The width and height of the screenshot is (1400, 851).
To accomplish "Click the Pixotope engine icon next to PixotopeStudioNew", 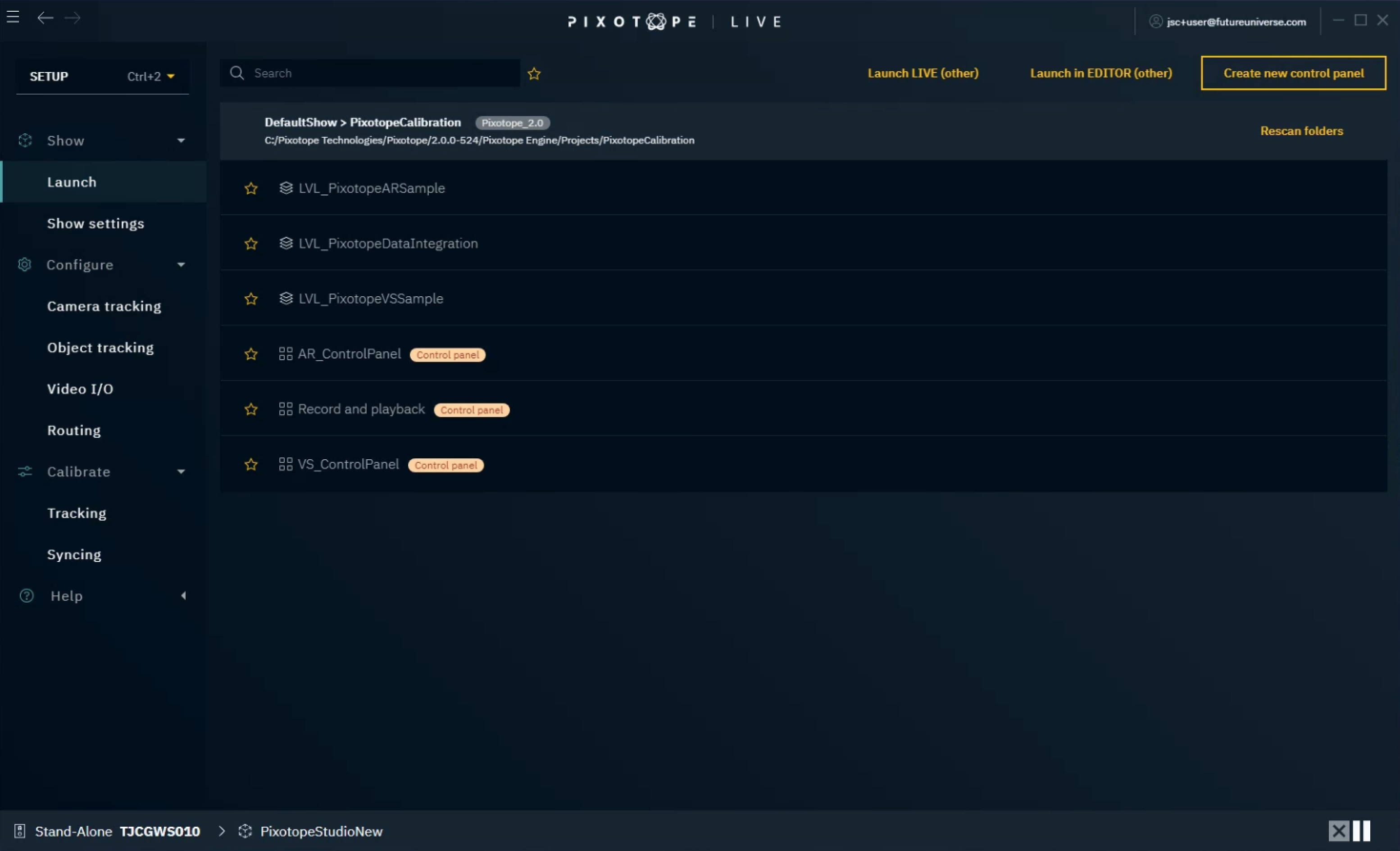I will pos(245,831).
